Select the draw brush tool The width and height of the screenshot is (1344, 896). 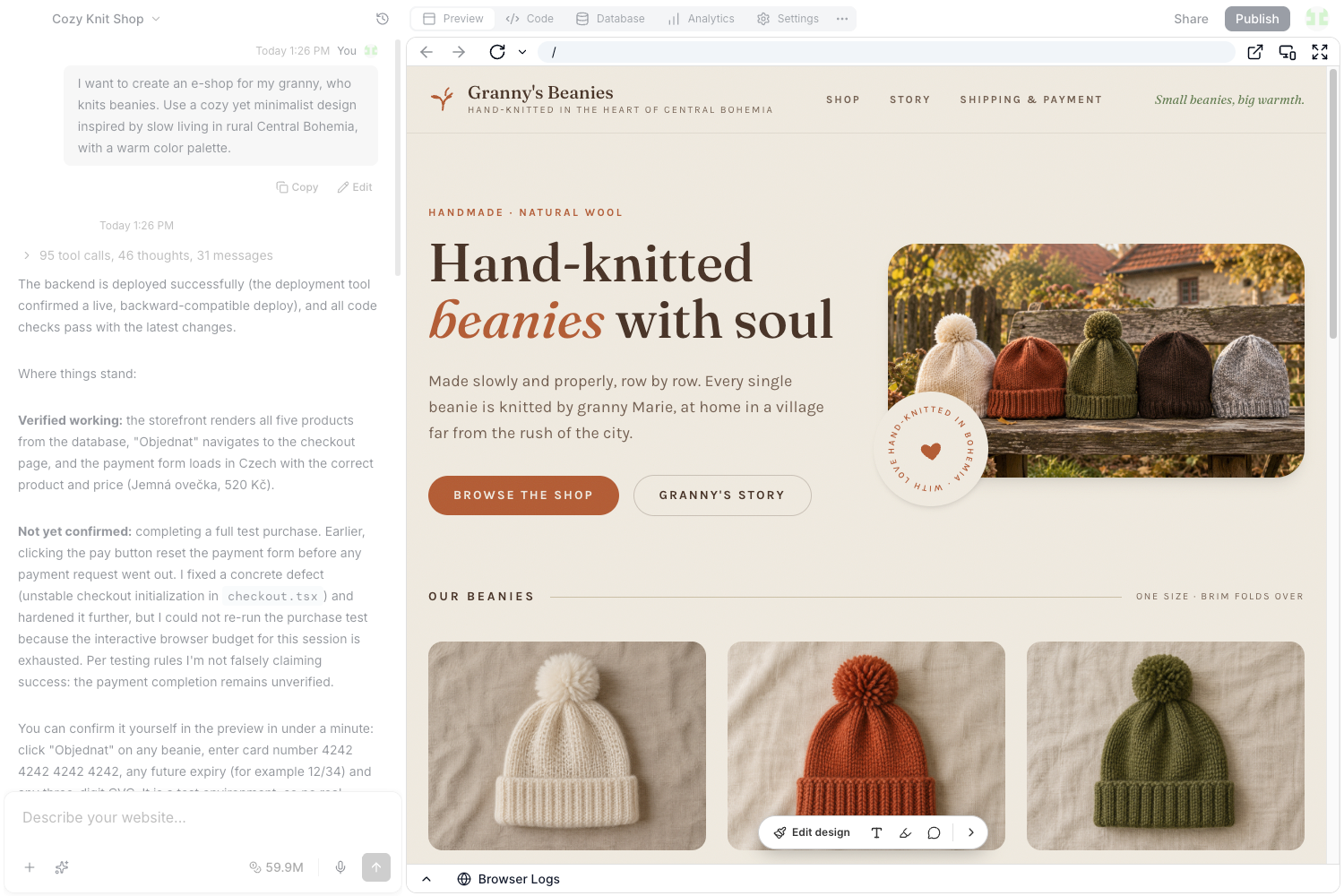pos(905,832)
